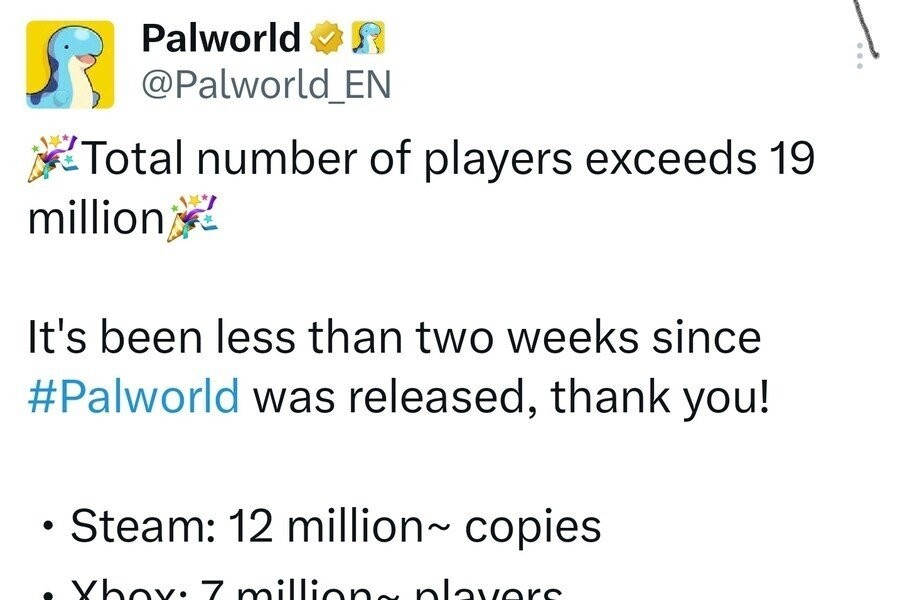
Task: Click the gold verified checkmark badge
Action: point(324,39)
